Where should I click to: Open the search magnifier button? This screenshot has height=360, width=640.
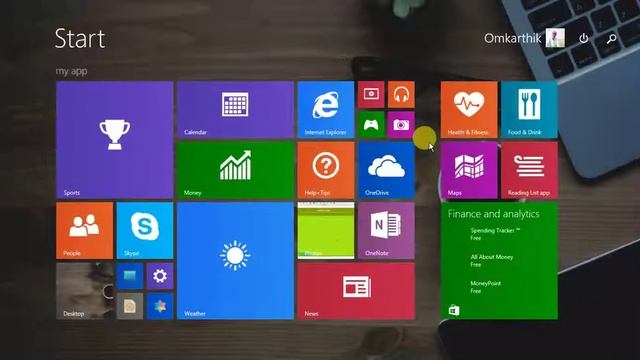(611, 39)
